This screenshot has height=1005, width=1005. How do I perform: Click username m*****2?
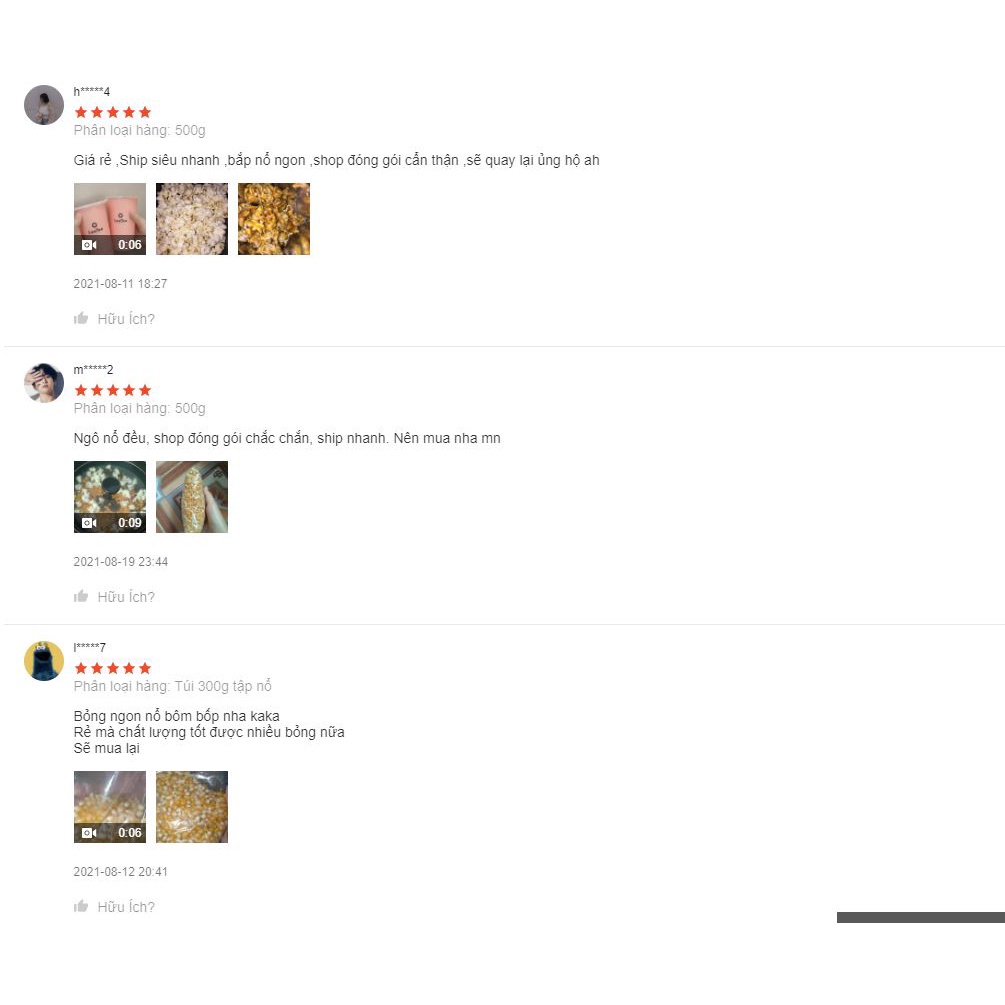pyautogui.click(x=93, y=370)
